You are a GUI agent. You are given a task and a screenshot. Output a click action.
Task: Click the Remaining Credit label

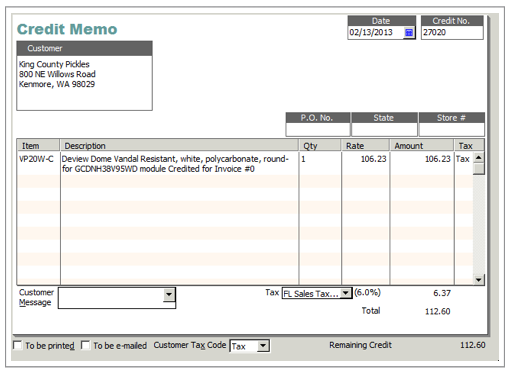[x=360, y=345]
